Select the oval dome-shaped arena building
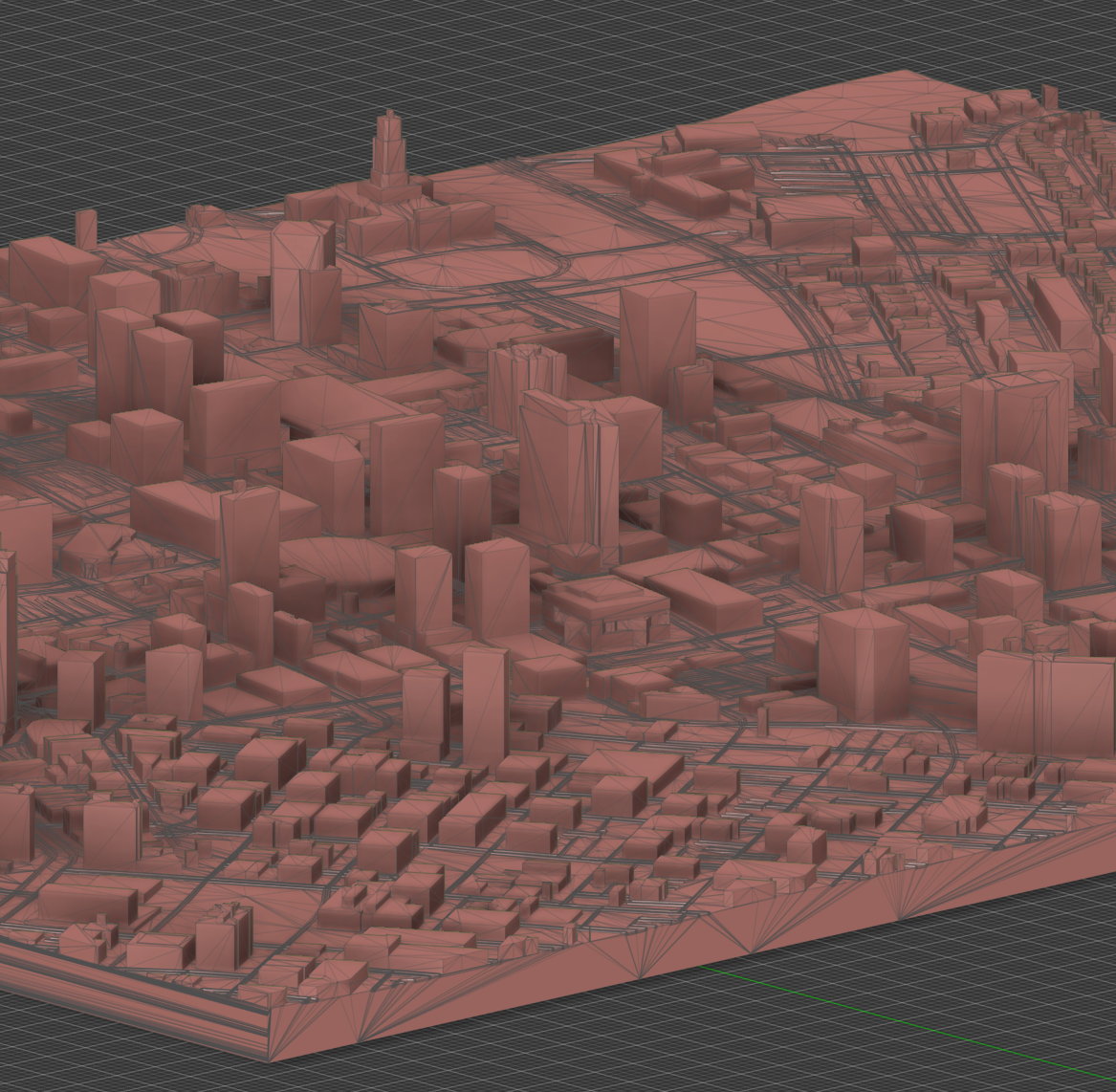The height and width of the screenshot is (1092, 1116). (x=337, y=562)
